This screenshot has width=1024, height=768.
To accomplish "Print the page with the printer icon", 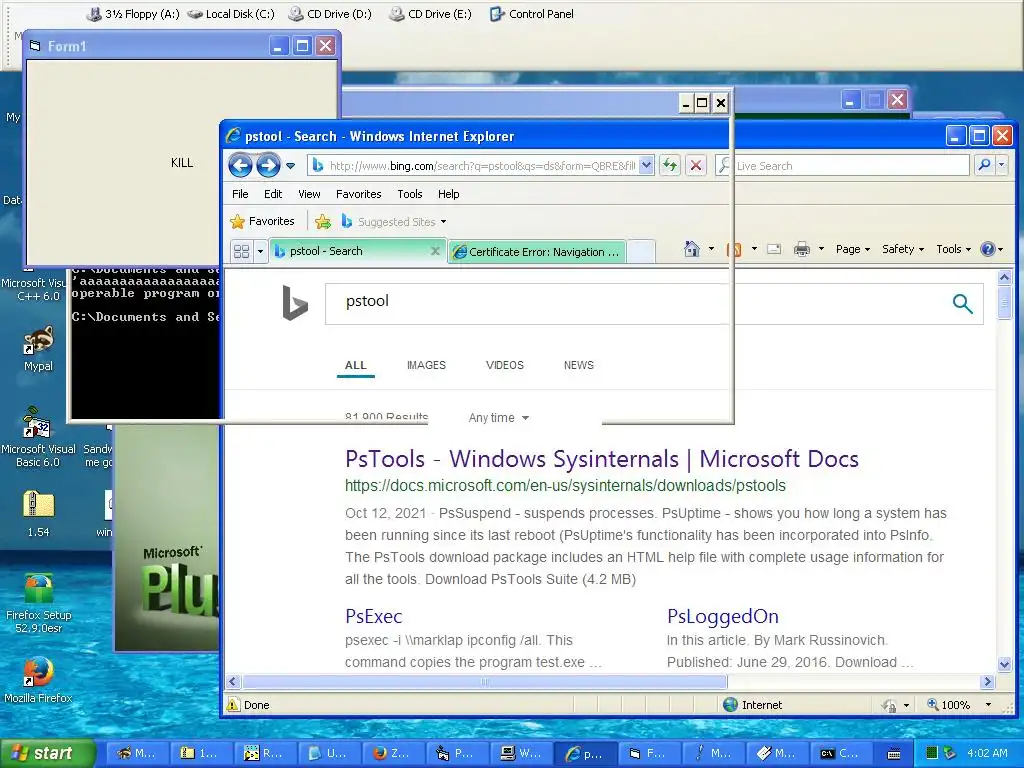I will pos(802,249).
